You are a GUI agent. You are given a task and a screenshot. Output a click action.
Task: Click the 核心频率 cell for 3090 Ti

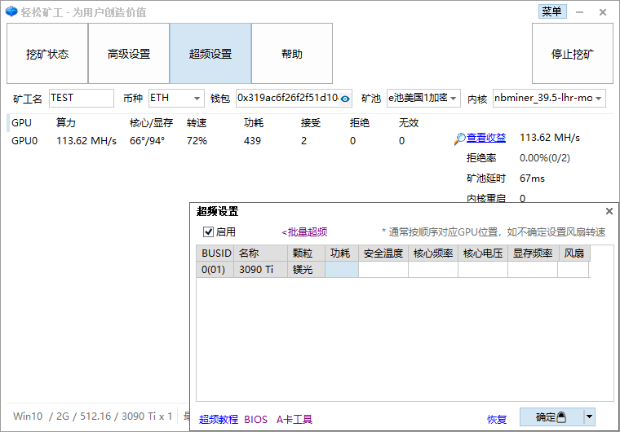pos(433,270)
